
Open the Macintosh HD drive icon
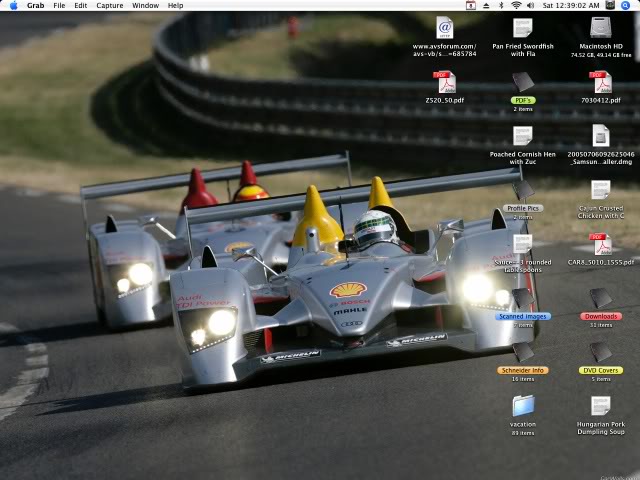(600, 28)
